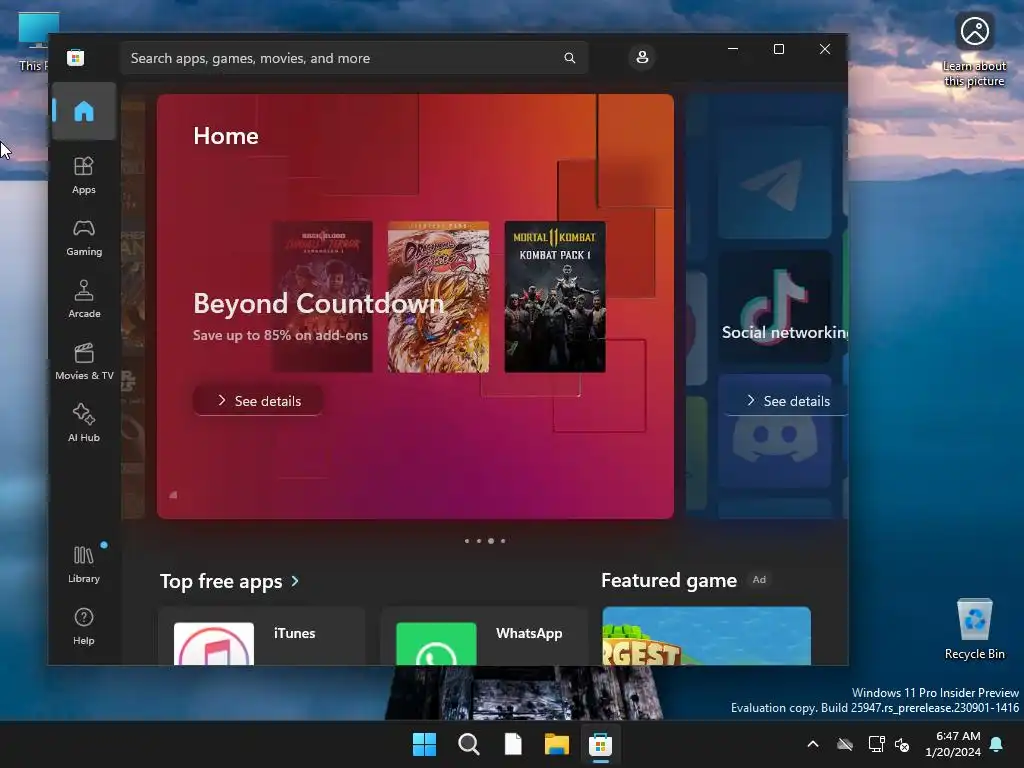This screenshot has width=1024, height=768.
Task: Open the clock and date flyout
Action: click(x=953, y=744)
